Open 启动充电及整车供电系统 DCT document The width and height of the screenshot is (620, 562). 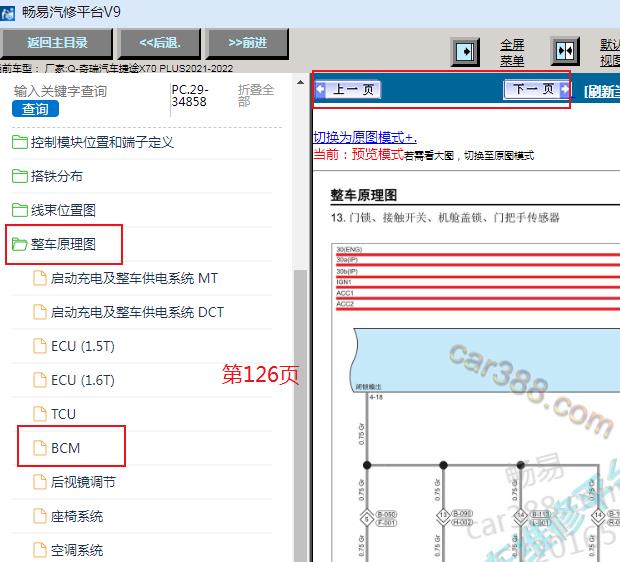coord(137,312)
